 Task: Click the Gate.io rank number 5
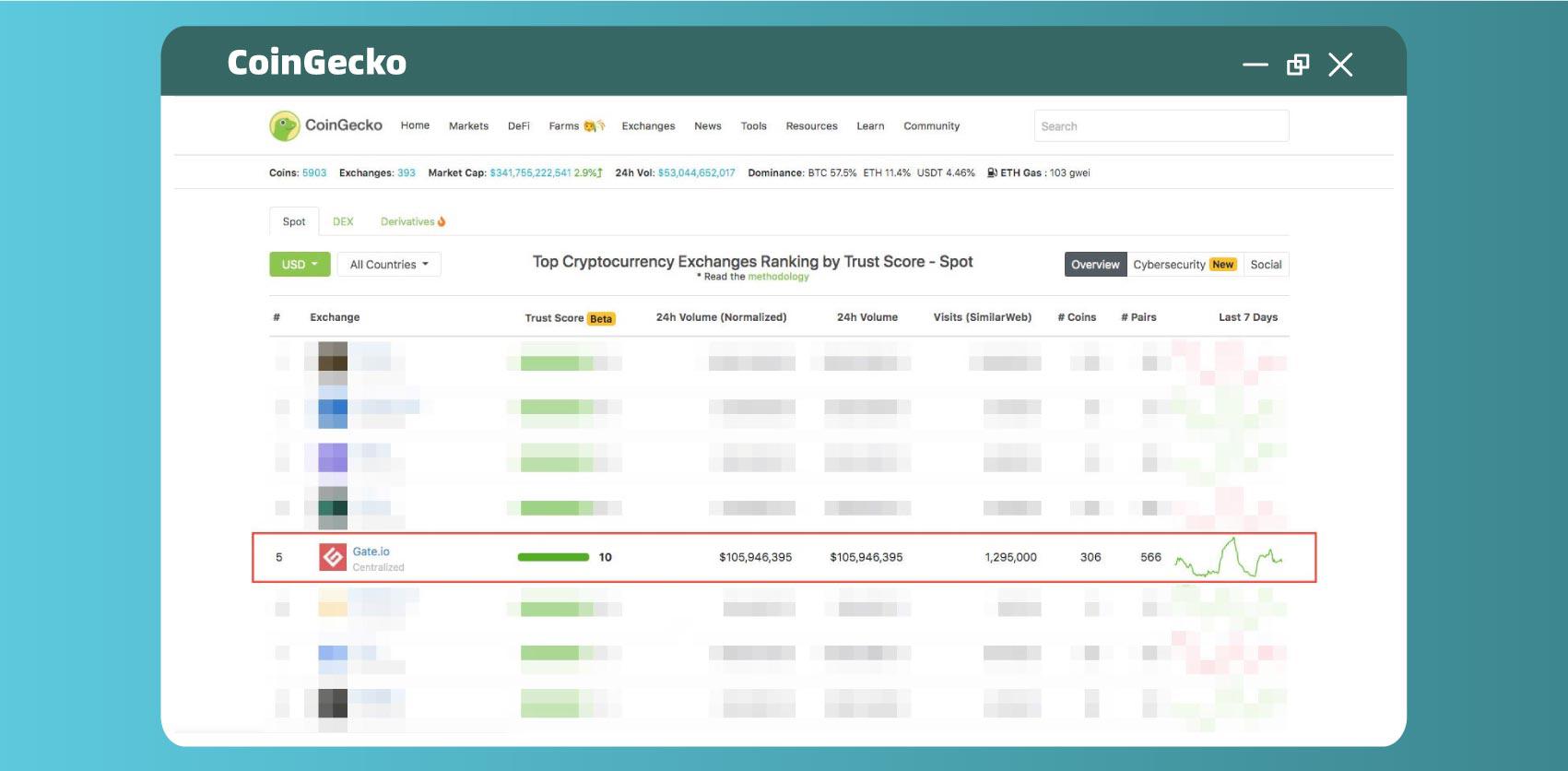pos(278,557)
